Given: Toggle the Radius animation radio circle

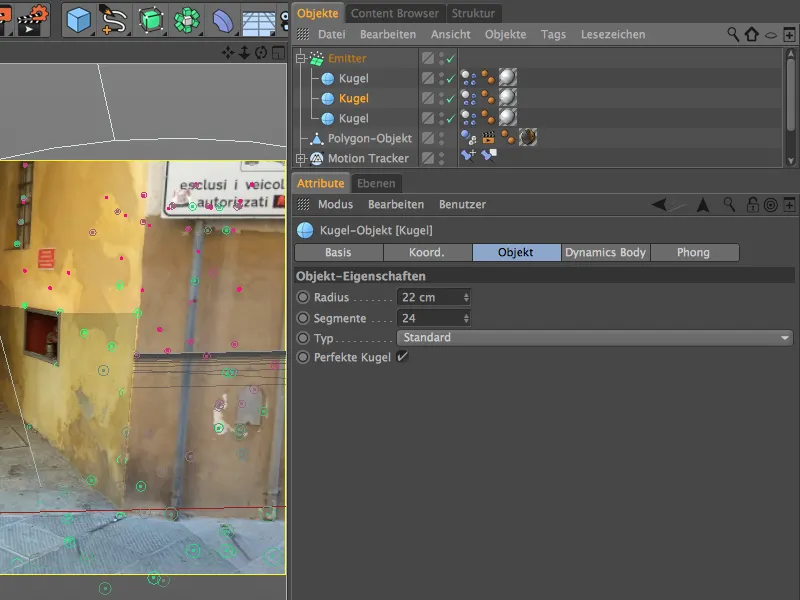Looking at the screenshot, I should [303, 297].
